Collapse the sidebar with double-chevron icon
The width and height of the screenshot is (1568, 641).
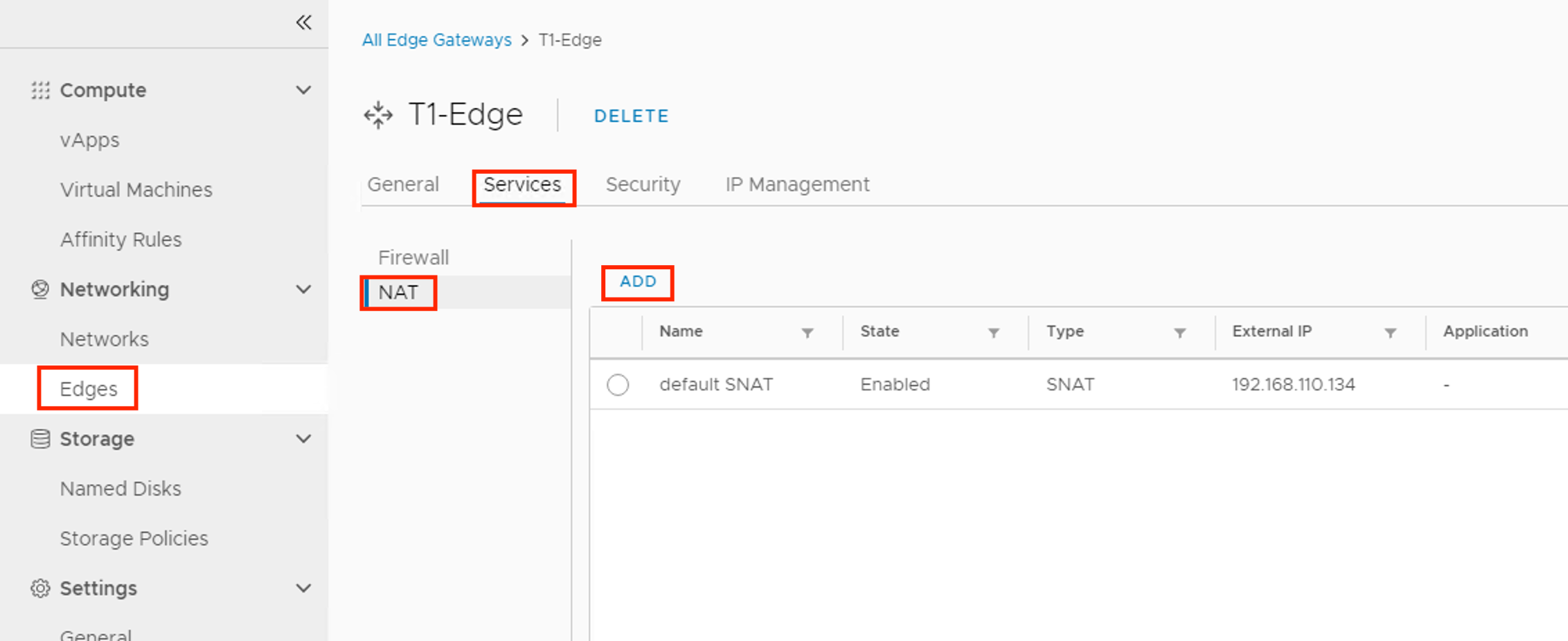pos(303,23)
